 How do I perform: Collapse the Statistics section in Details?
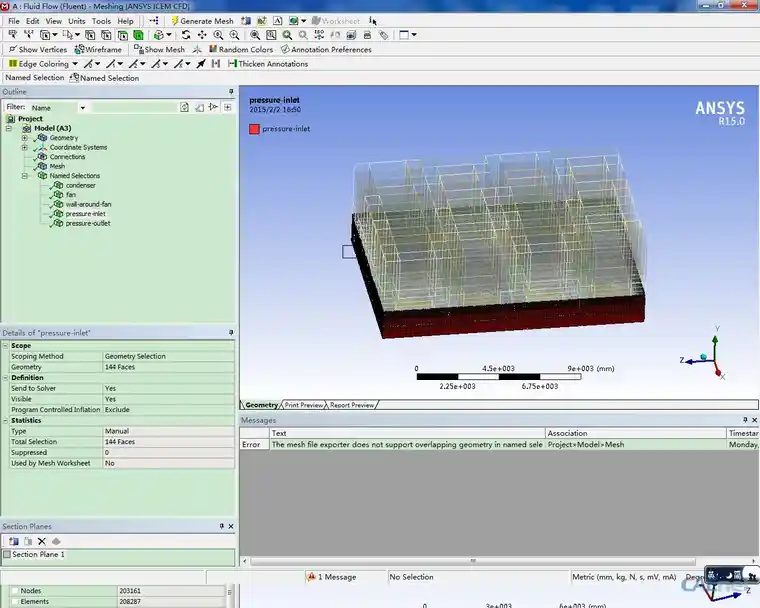tap(6, 420)
